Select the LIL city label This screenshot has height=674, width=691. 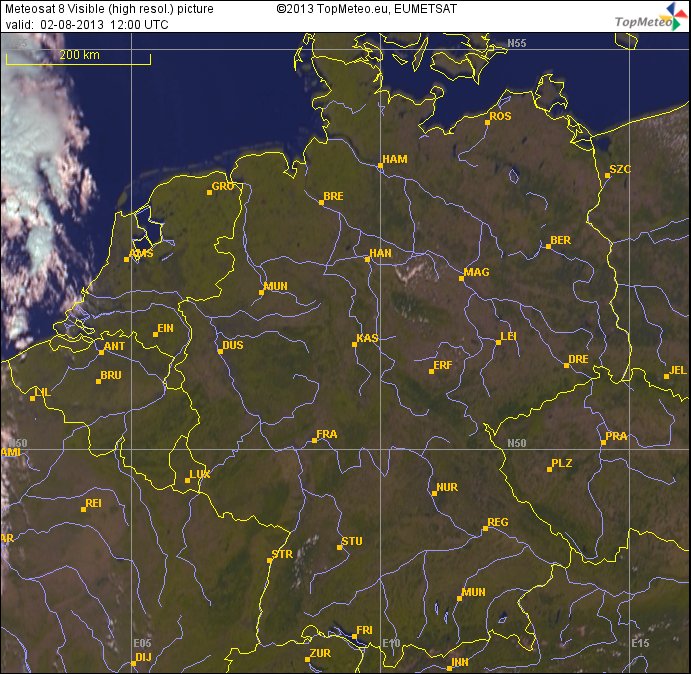click(42, 392)
